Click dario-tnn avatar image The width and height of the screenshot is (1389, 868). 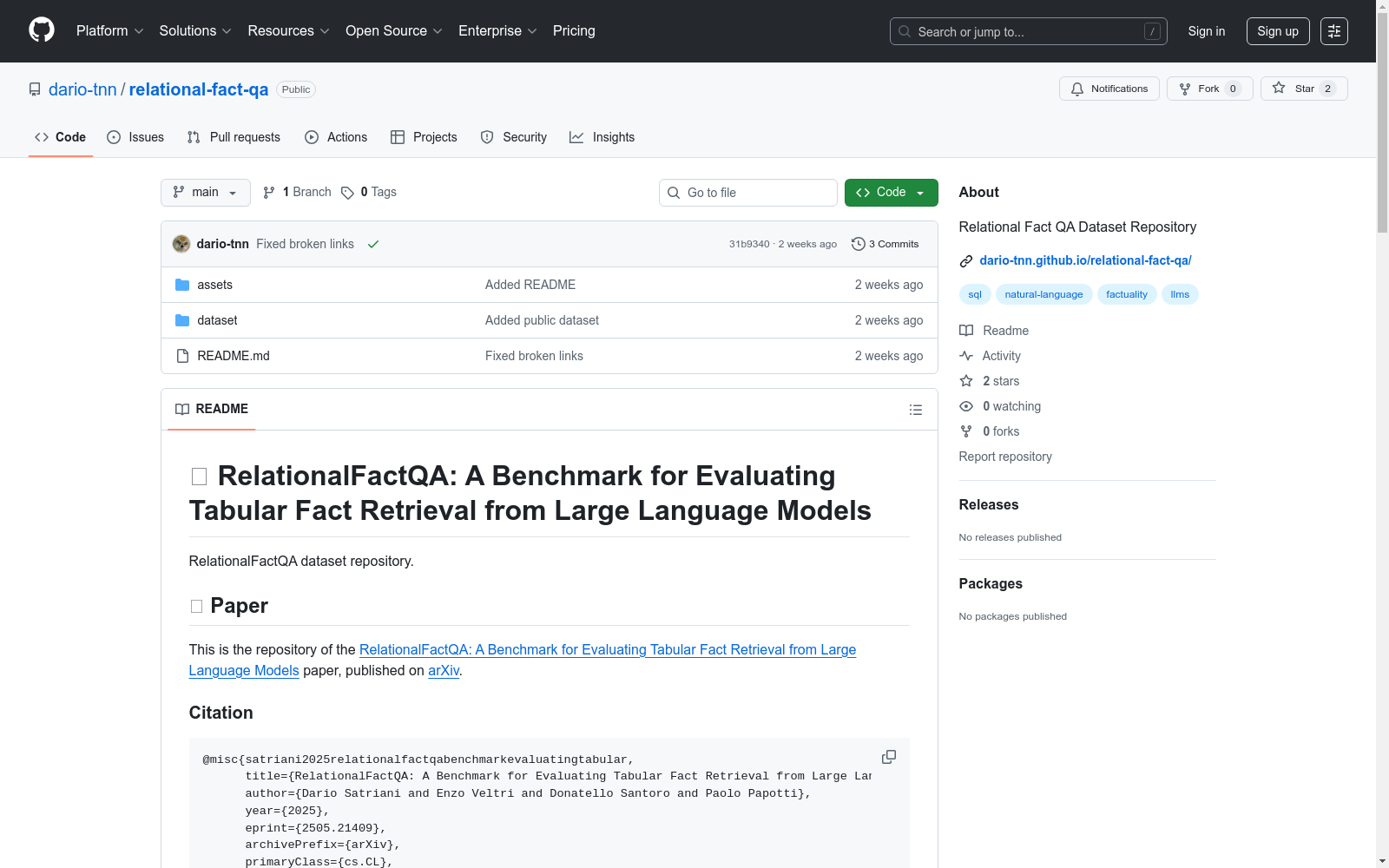181,244
